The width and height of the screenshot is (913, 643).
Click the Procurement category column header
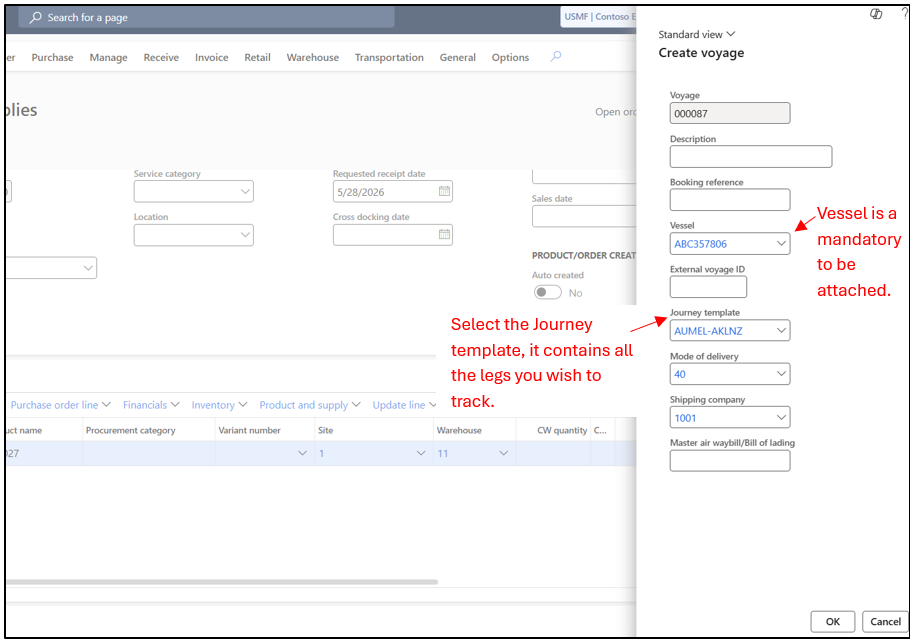click(x=130, y=430)
